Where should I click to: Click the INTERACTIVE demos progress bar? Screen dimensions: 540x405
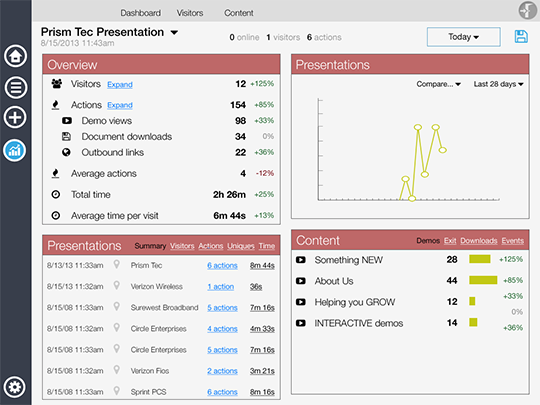click(x=473, y=322)
